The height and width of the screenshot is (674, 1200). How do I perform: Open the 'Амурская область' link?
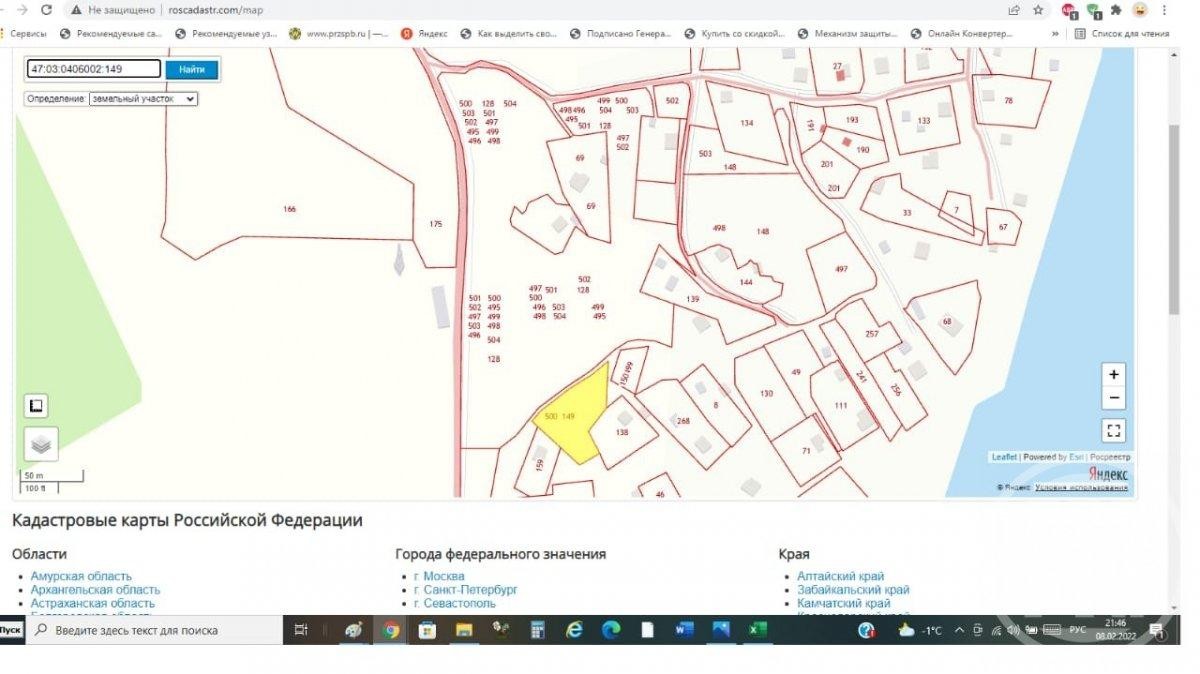(x=81, y=576)
